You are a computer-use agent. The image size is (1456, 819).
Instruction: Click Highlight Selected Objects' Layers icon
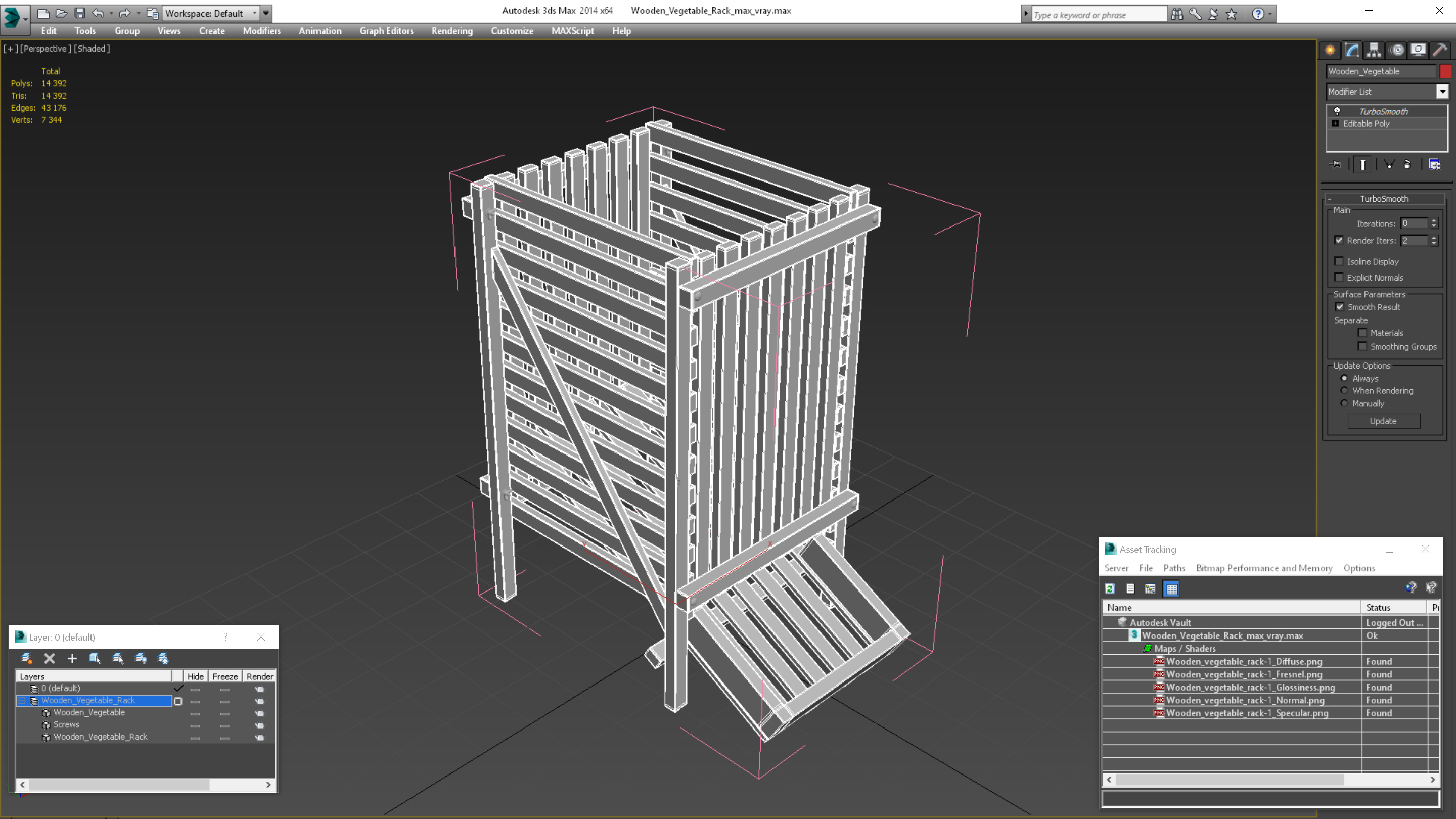pos(118,658)
